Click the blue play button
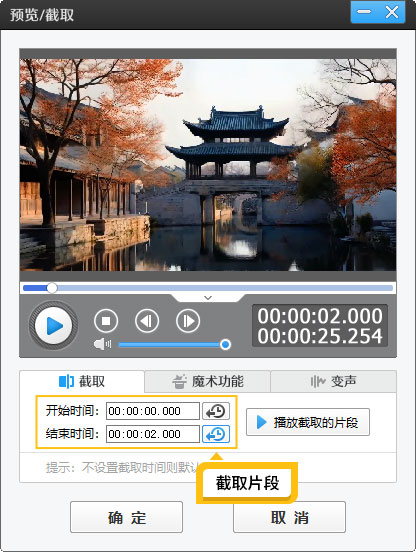 (53, 326)
